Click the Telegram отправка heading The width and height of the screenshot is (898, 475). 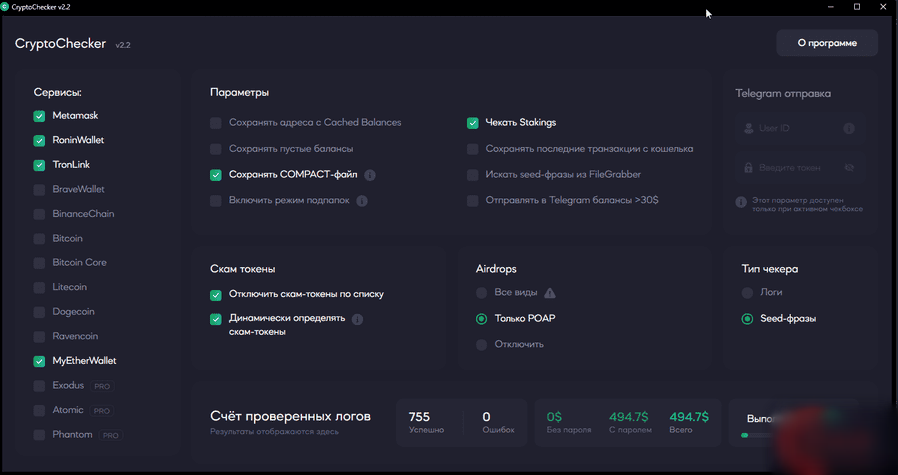(783, 93)
